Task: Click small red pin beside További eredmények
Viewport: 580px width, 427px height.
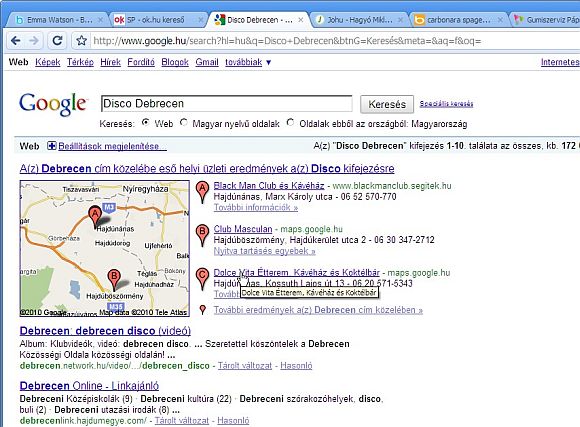Action: 202,310
